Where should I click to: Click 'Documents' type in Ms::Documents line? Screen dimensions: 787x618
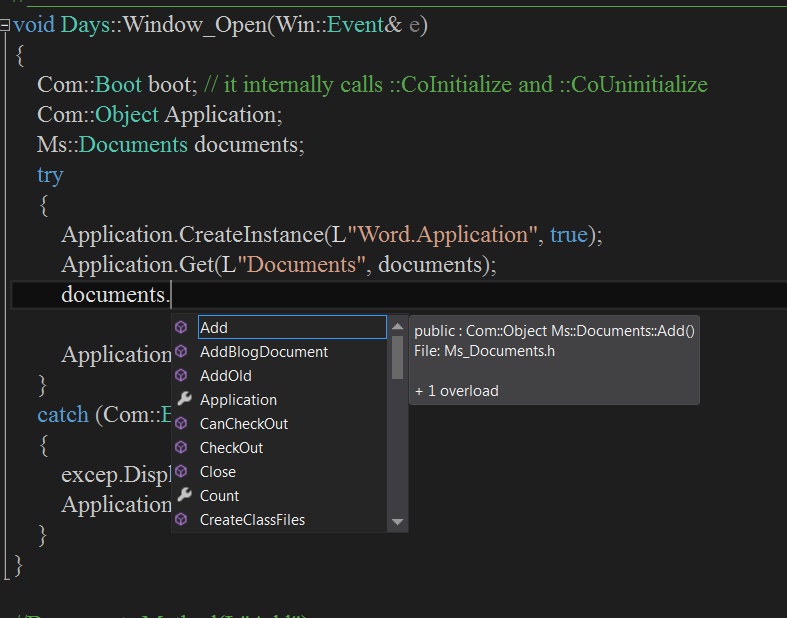134,145
